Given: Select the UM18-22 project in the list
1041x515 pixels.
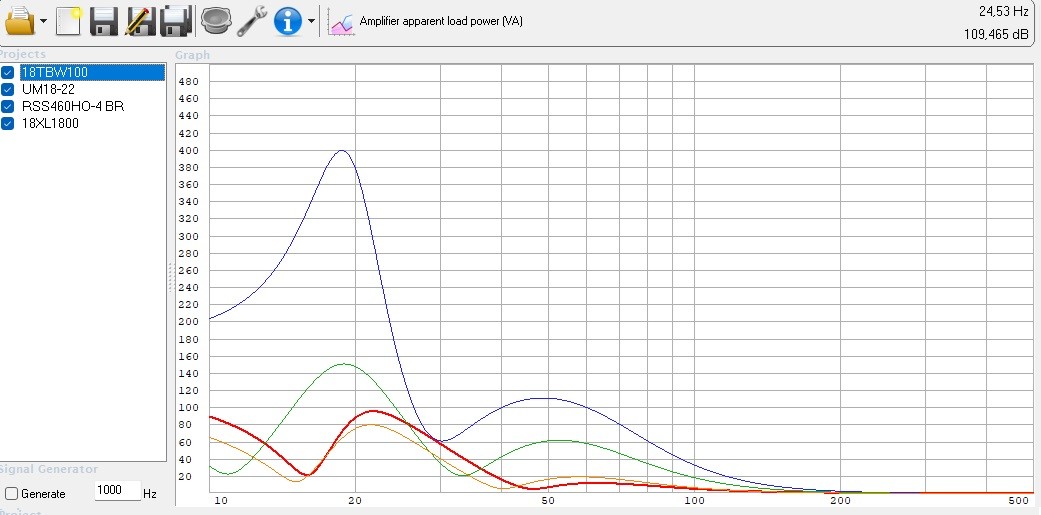Looking at the screenshot, I should pos(47,89).
